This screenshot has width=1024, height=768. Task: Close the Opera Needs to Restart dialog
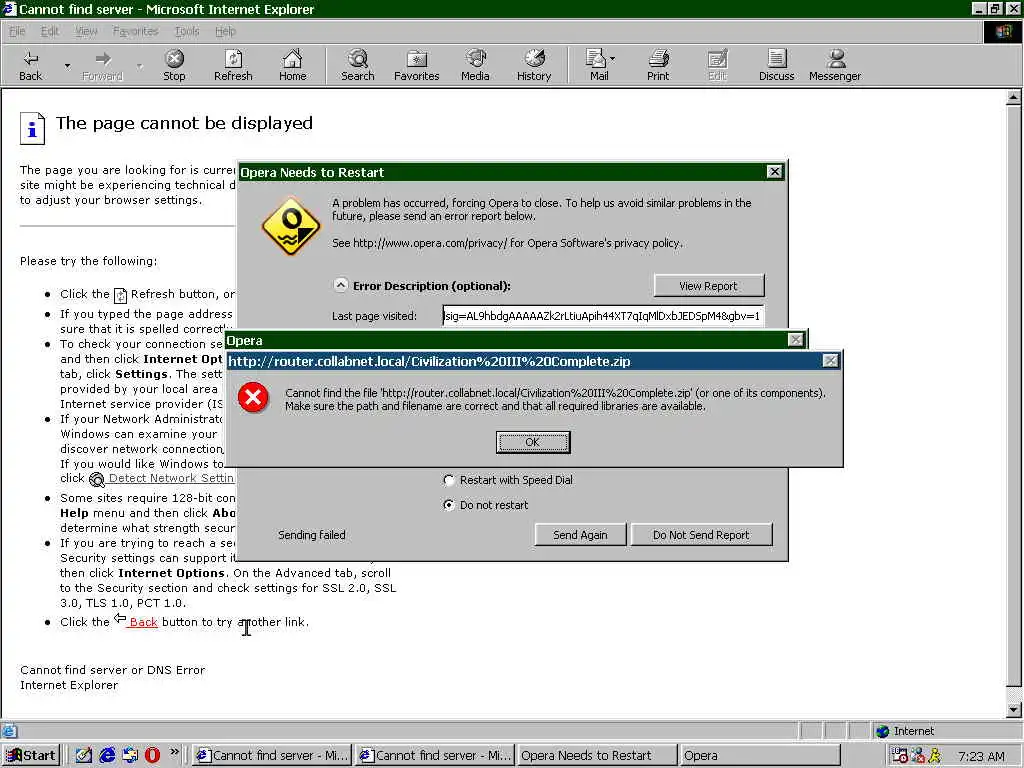click(x=775, y=172)
